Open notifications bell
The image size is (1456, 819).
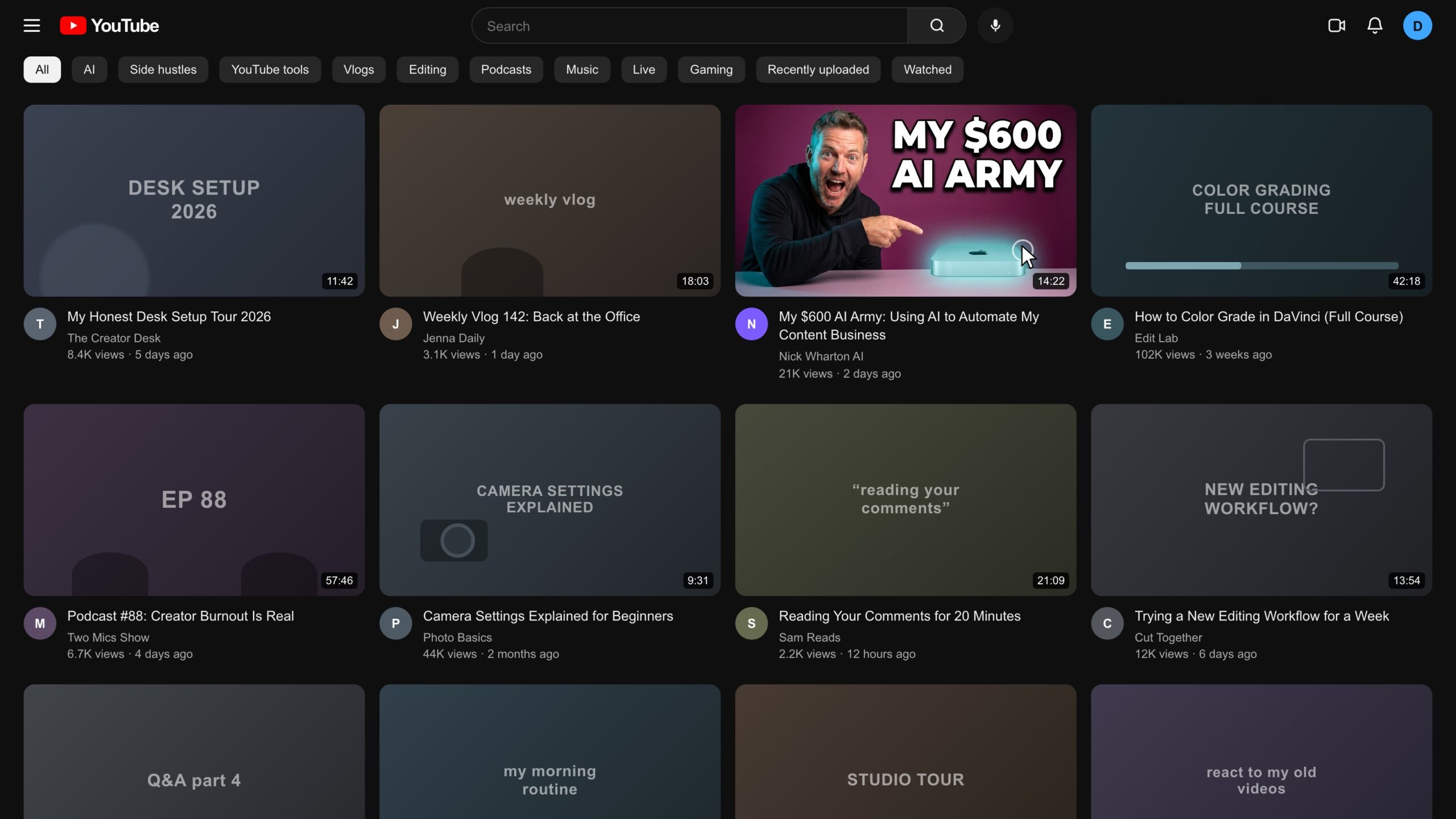pos(1375,26)
